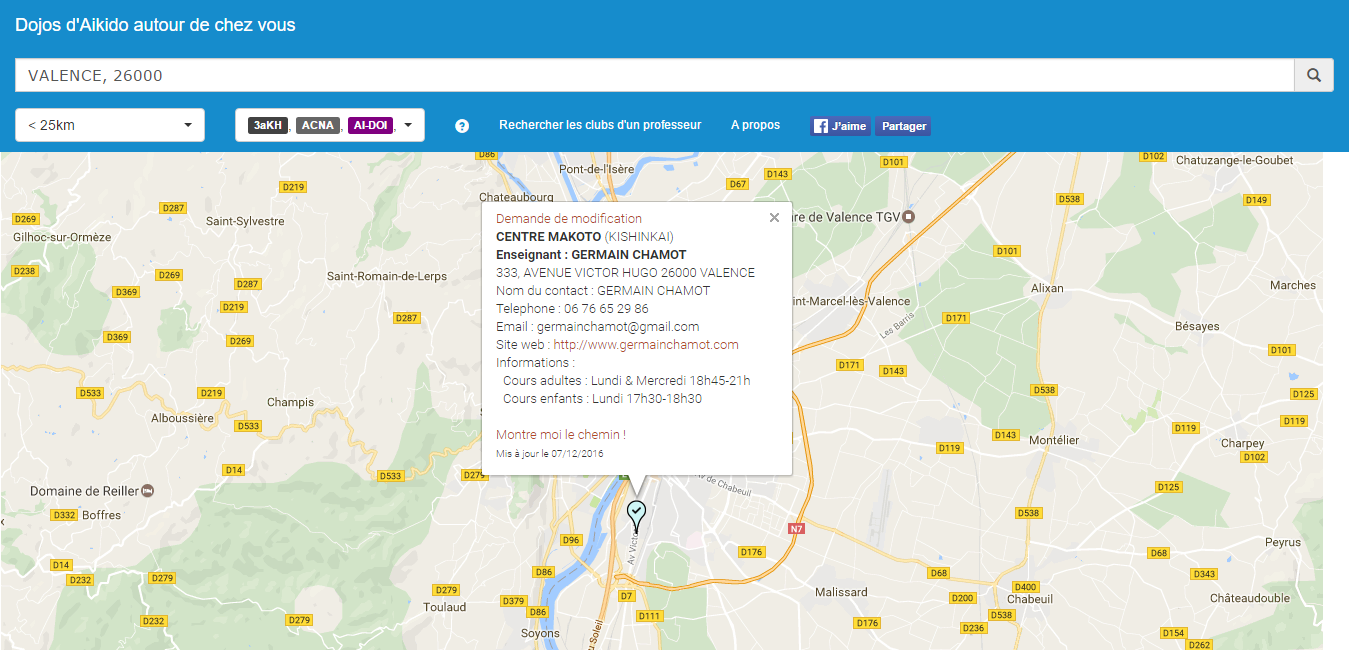The height and width of the screenshot is (650, 1349).
Task: Toggle the purple AI-DOI federation tag
Action: point(370,125)
